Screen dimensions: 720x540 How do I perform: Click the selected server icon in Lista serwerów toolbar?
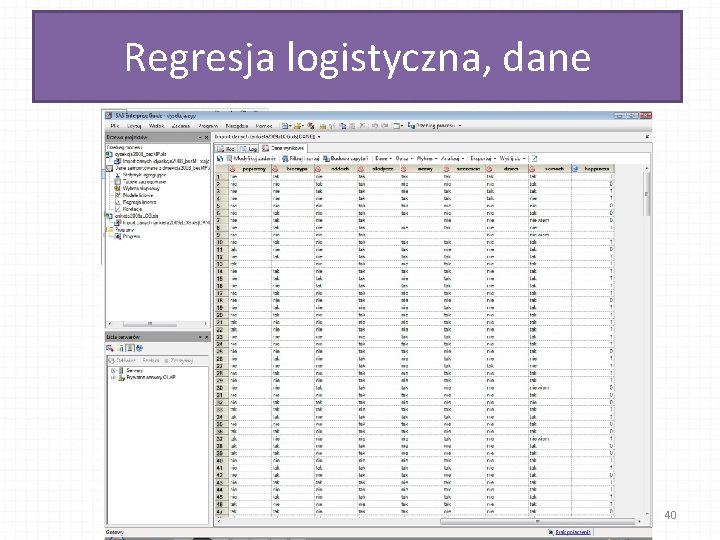(x=130, y=348)
